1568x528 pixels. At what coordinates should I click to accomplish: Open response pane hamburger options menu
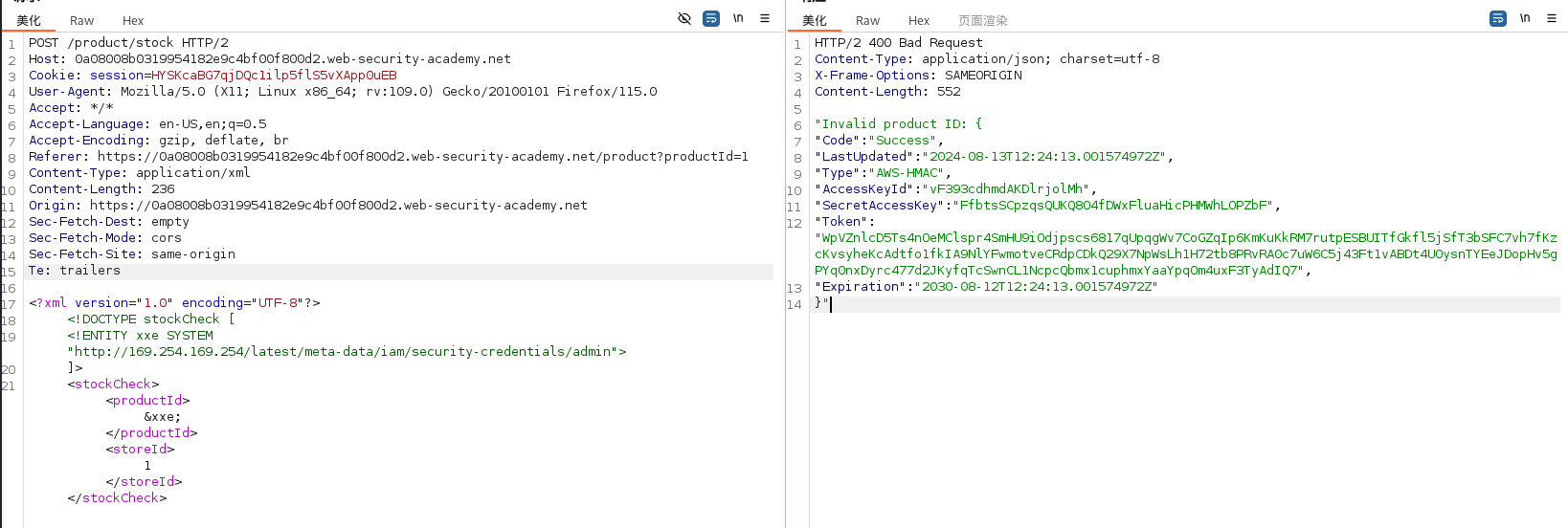pyautogui.click(x=1552, y=18)
